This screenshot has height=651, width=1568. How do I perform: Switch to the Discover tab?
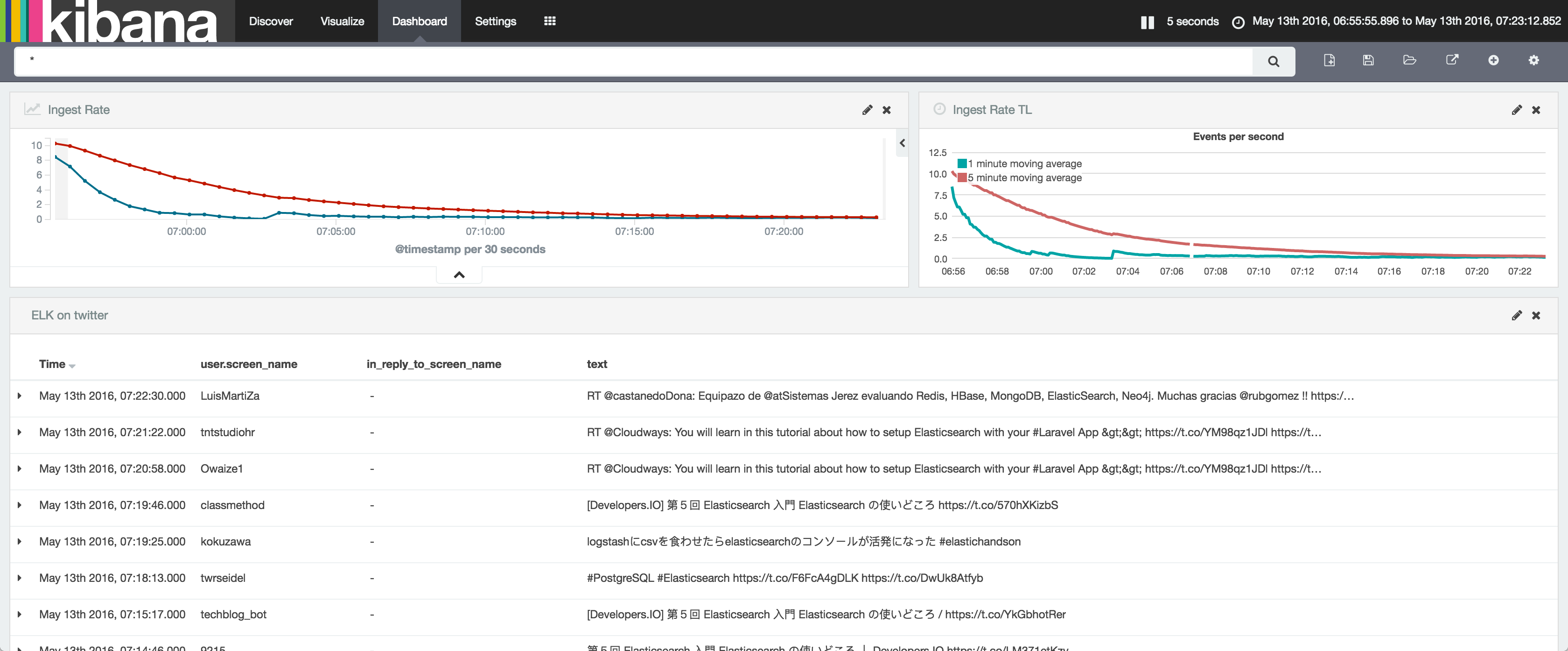tap(270, 21)
